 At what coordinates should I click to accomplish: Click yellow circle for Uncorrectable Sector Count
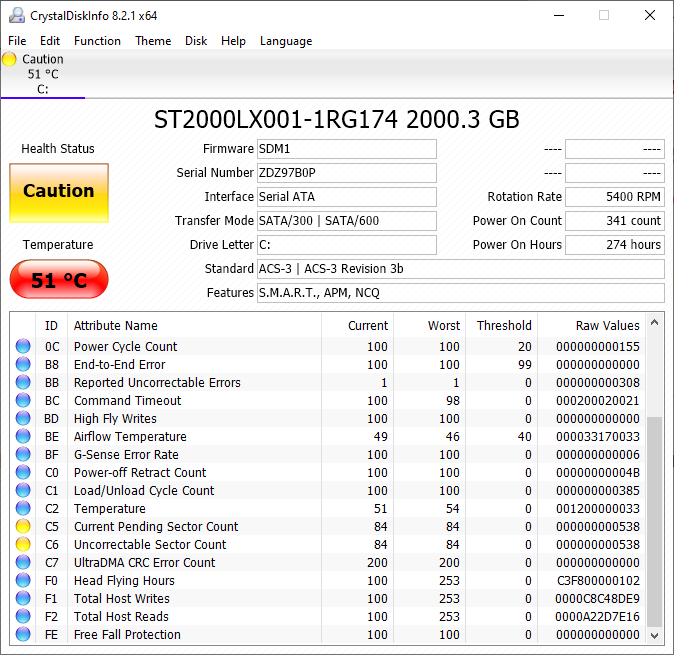pyautogui.click(x=23, y=544)
